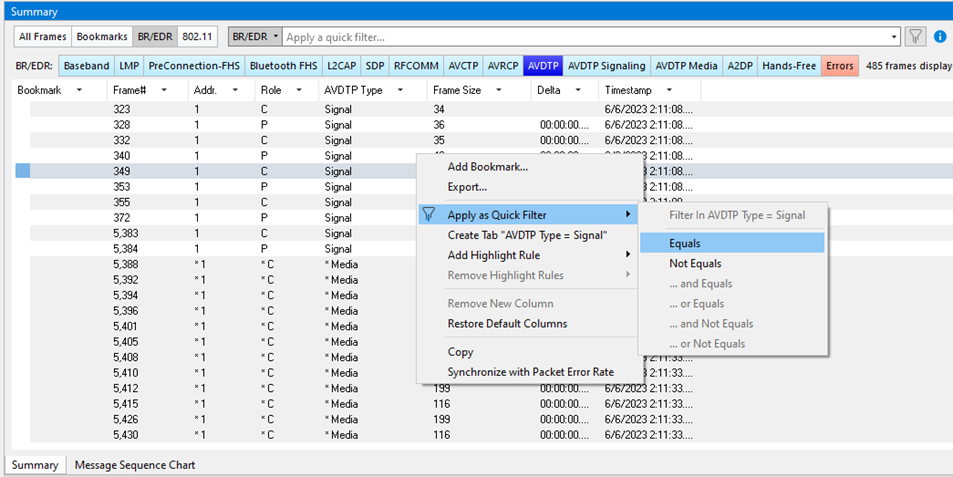Open the Frame# column dropdown arrow
Screen dimensions: 953x477
point(163,90)
